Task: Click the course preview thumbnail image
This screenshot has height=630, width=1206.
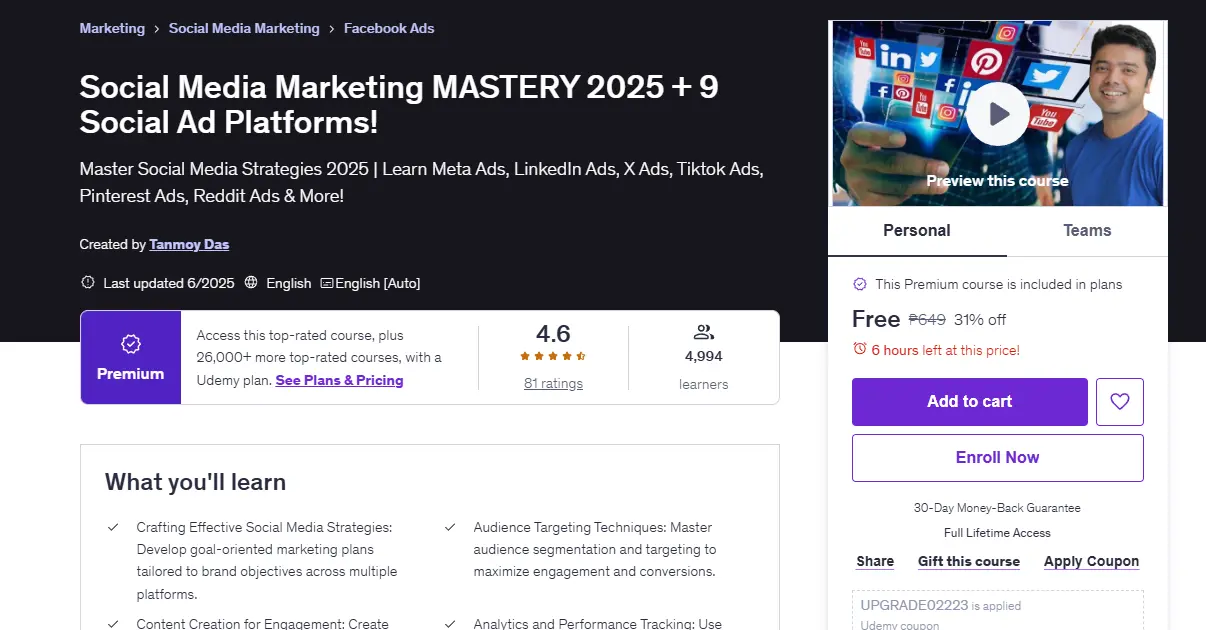Action: [997, 114]
